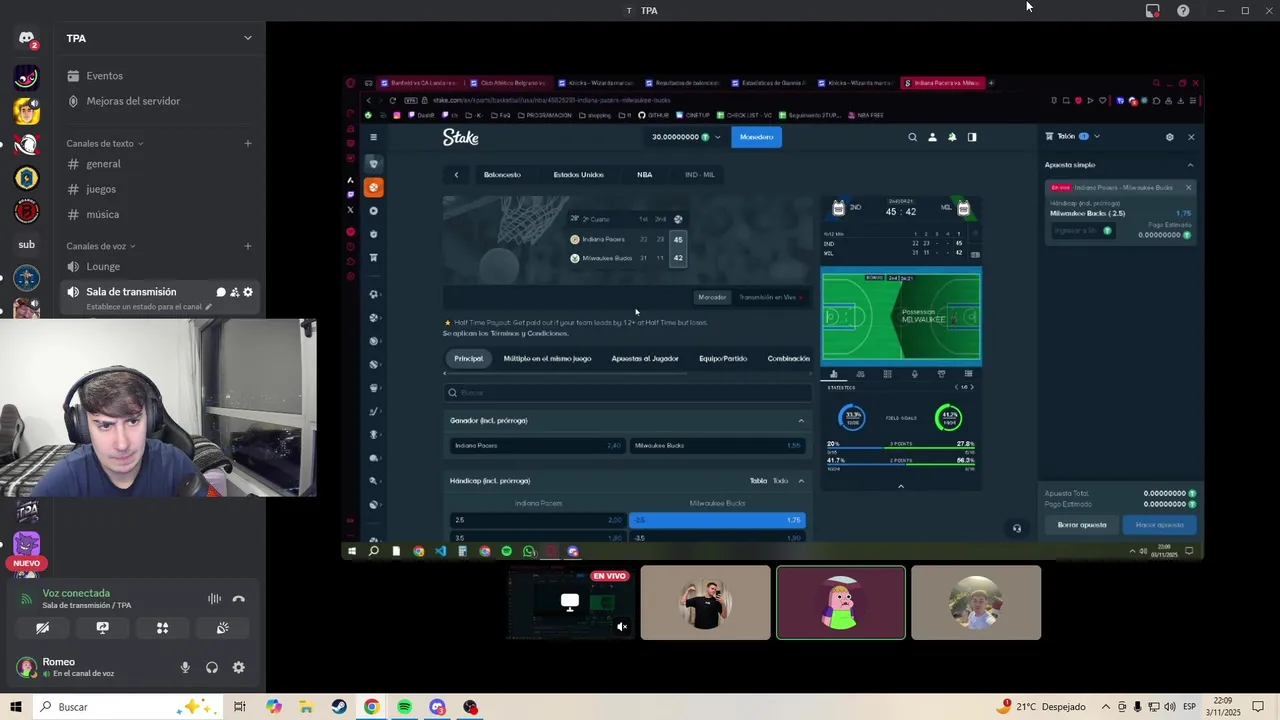
Task: Open Google Chrome from the Windows taskbar
Action: [x=371, y=707]
